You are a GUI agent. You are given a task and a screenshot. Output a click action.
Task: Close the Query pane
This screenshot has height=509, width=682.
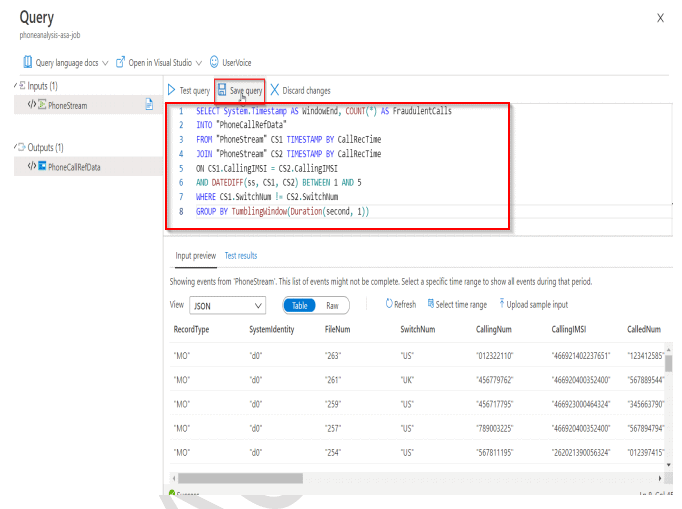pos(660,18)
